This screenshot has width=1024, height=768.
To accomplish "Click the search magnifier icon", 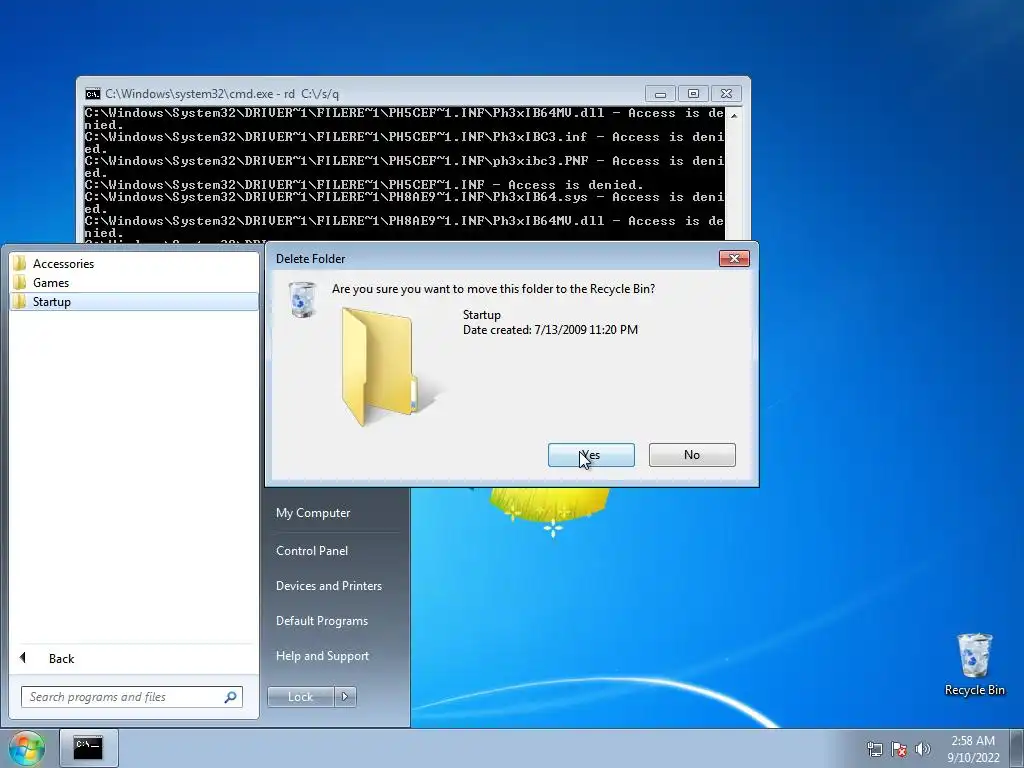I will click(231, 697).
